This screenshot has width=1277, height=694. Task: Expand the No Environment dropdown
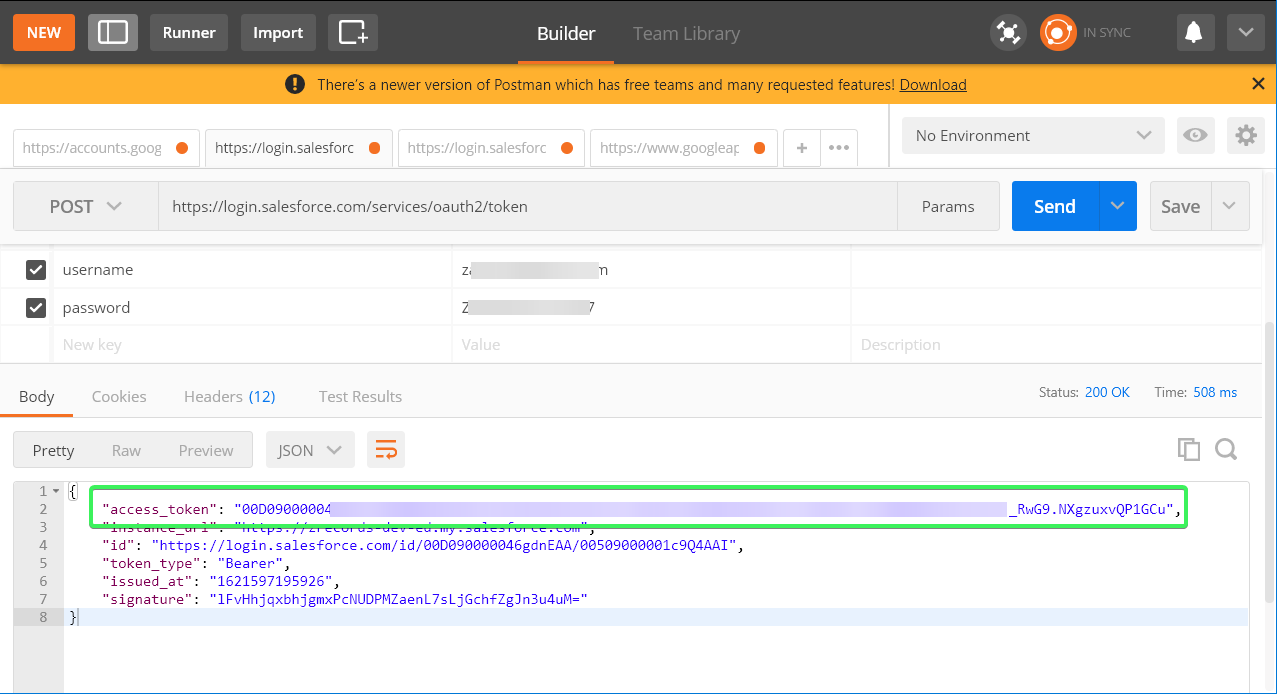point(1033,135)
